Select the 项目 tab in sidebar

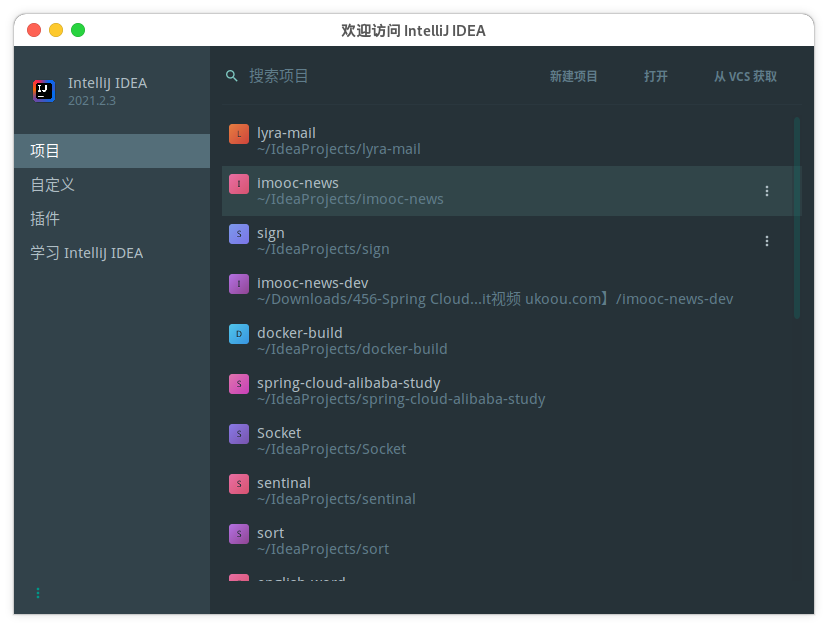coord(112,151)
